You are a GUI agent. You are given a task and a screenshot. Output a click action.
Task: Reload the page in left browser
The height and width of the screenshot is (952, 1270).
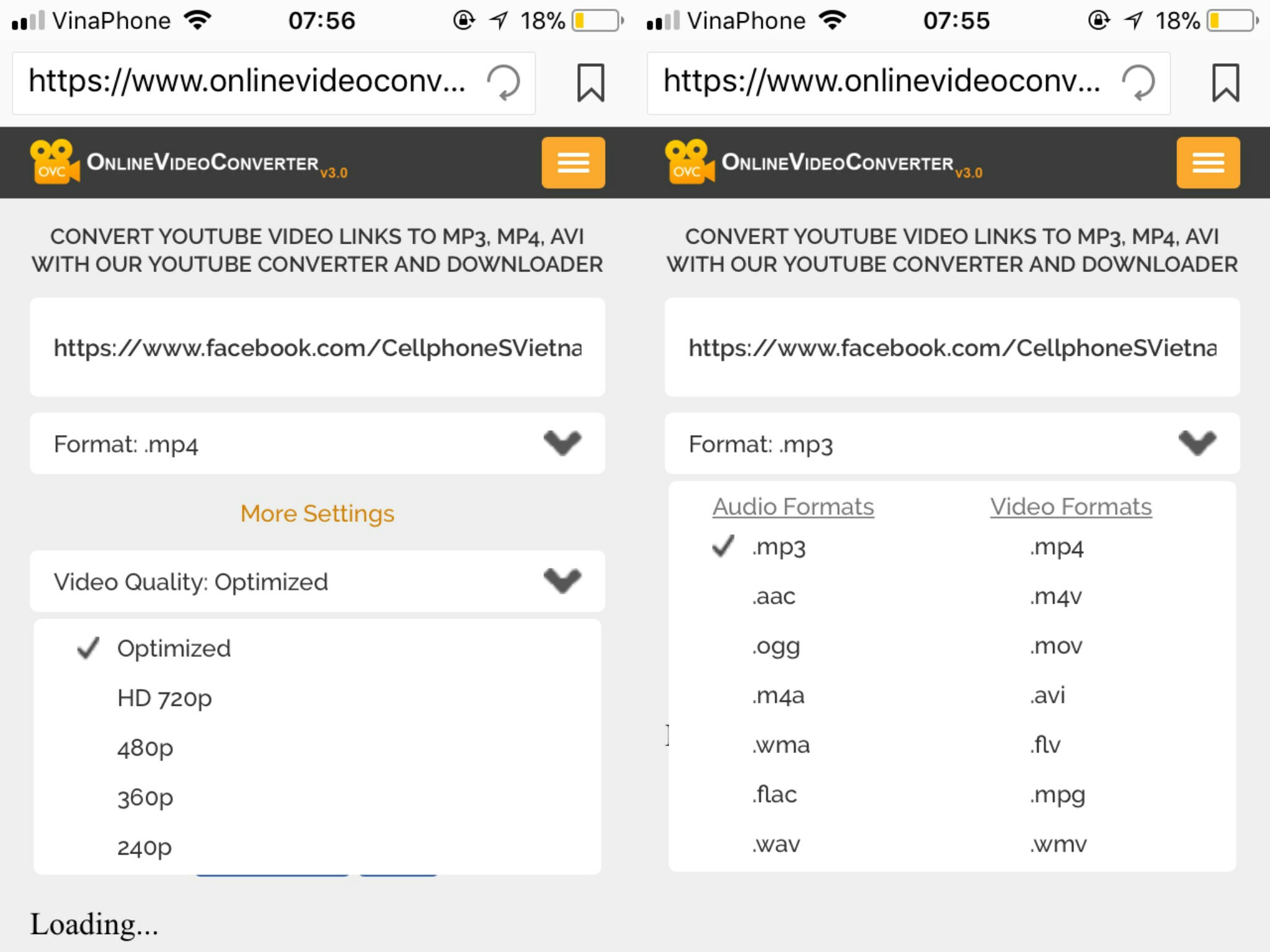tap(503, 82)
